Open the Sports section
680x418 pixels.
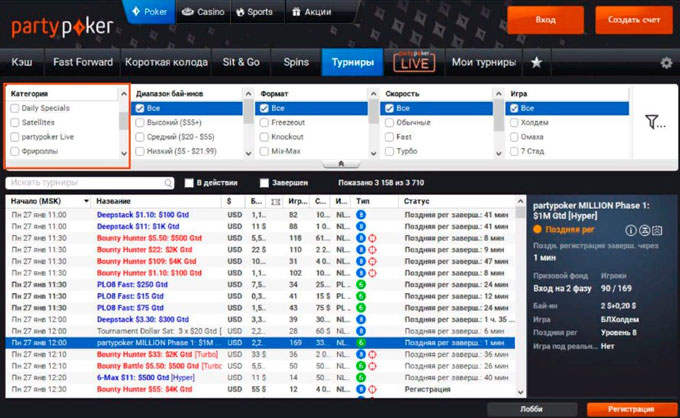coord(253,14)
